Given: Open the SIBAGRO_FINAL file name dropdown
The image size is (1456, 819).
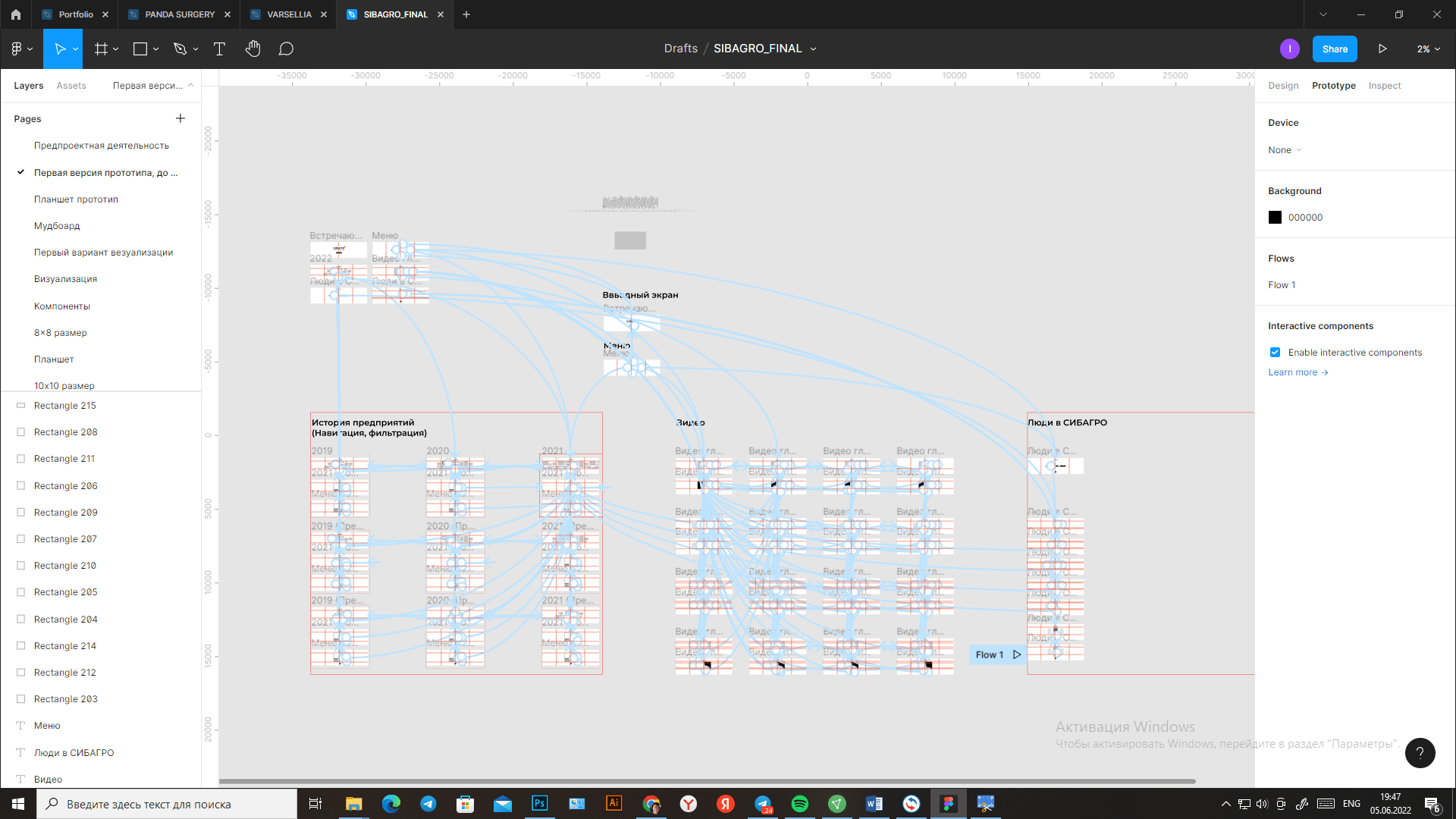Looking at the screenshot, I should coord(814,49).
